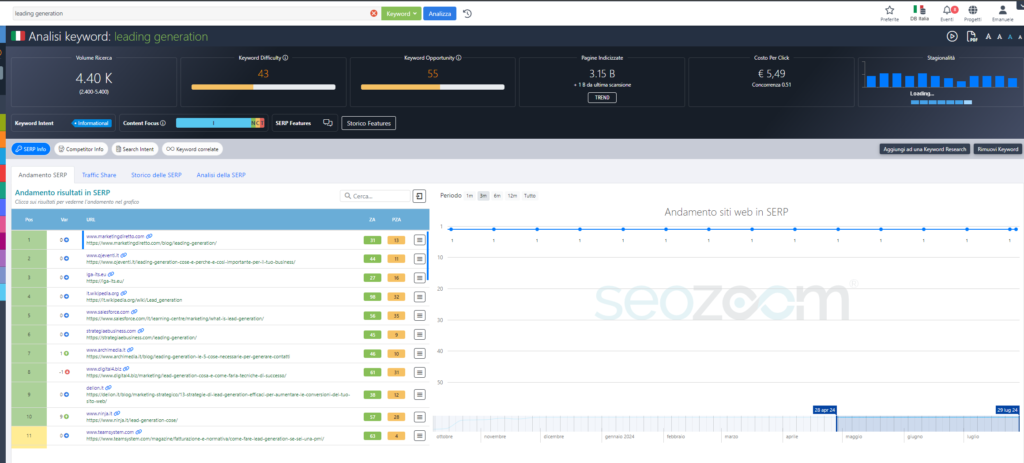Select the SERP Info pill

click(x=31, y=149)
